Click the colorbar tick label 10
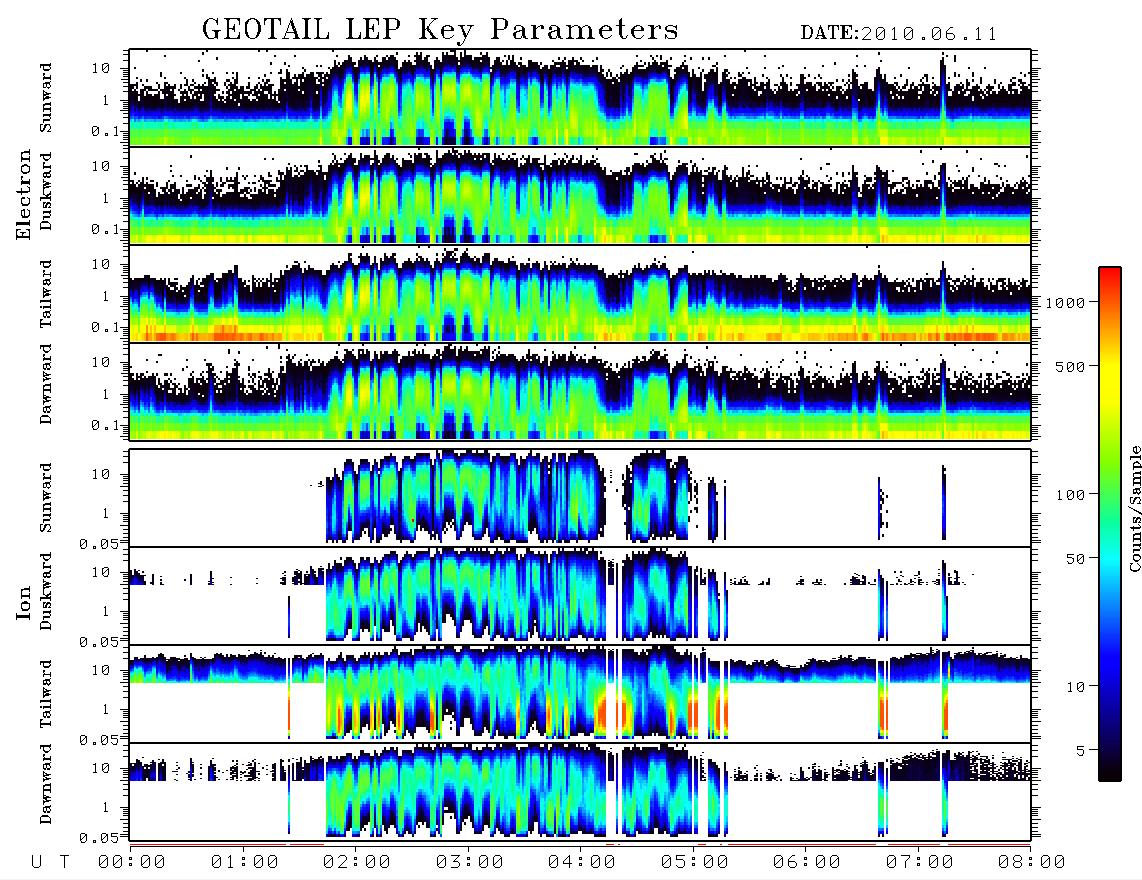 [1075, 687]
